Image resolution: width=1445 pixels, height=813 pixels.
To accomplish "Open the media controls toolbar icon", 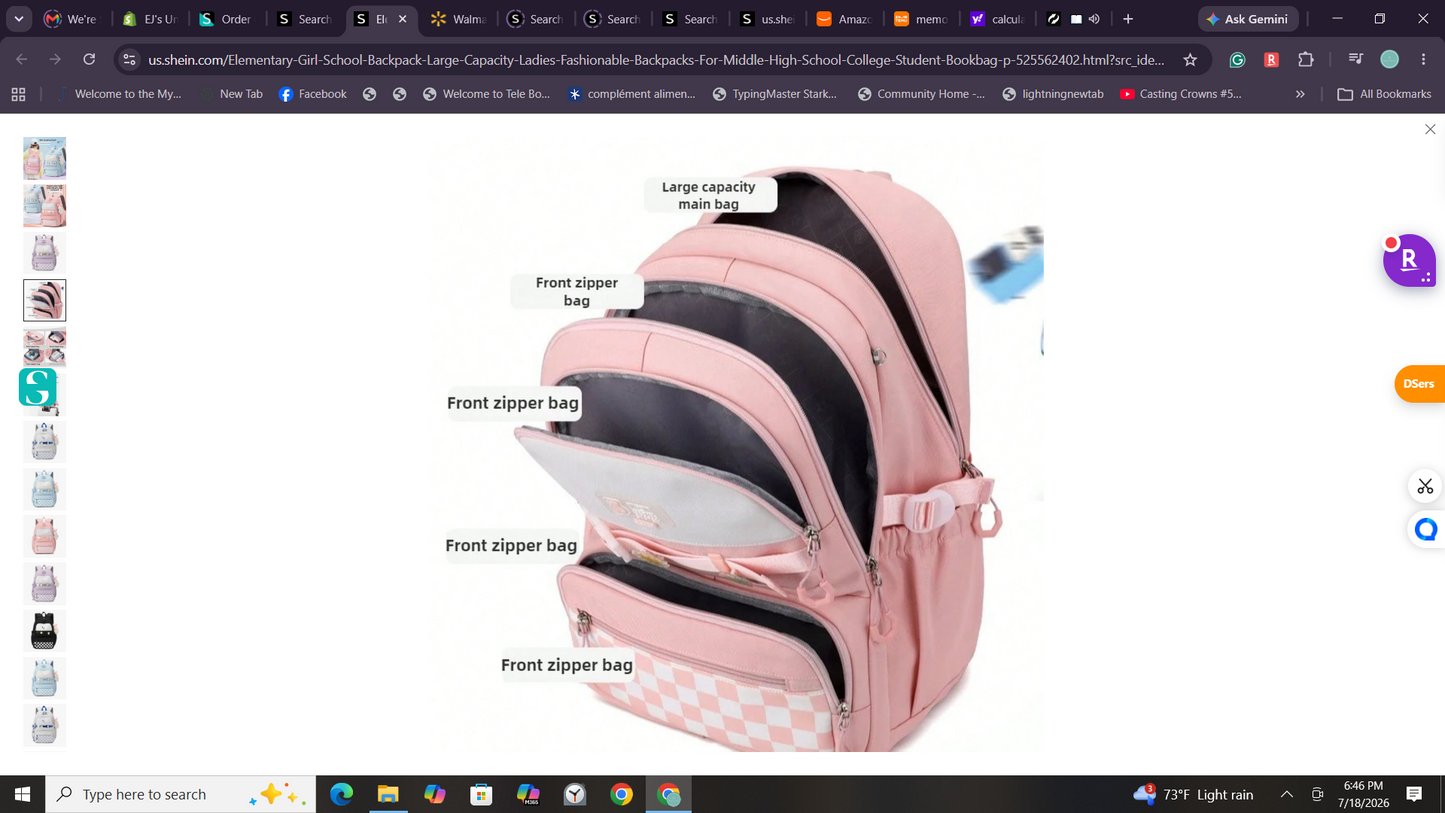I will tap(1355, 60).
